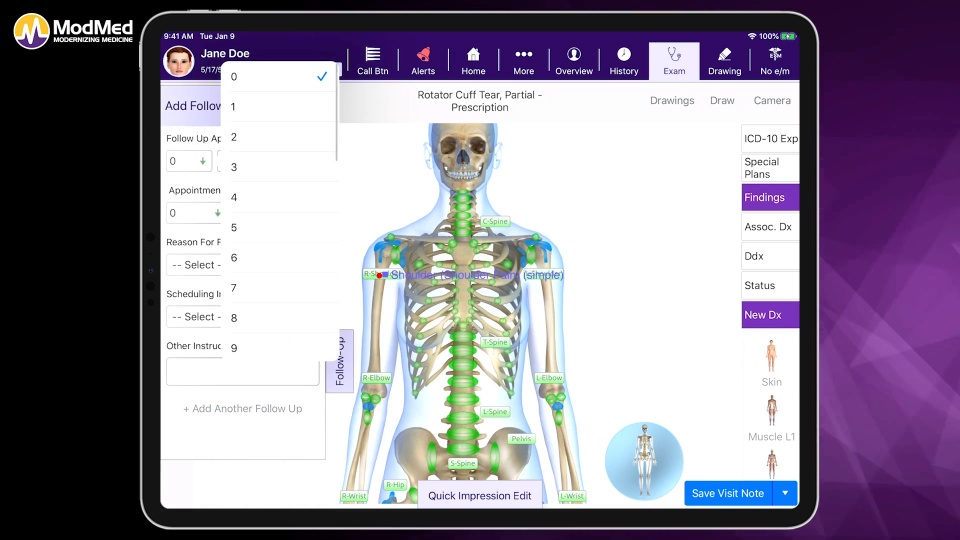The height and width of the screenshot is (540, 960).
Task: Open the Alerts bell icon
Action: tap(423, 54)
